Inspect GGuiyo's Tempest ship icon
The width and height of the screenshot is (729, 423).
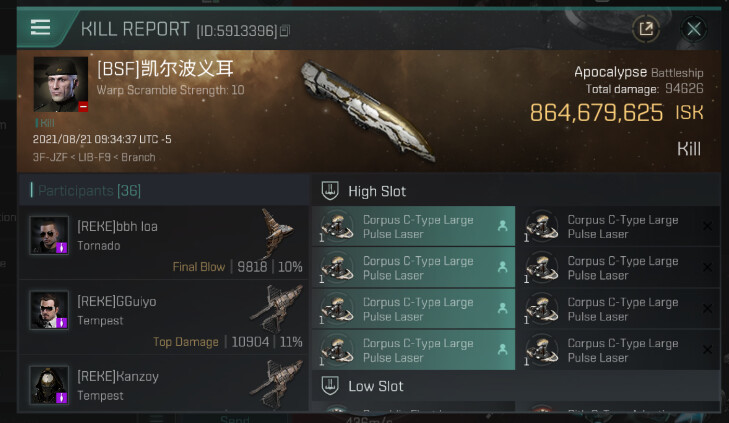(278, 308)
